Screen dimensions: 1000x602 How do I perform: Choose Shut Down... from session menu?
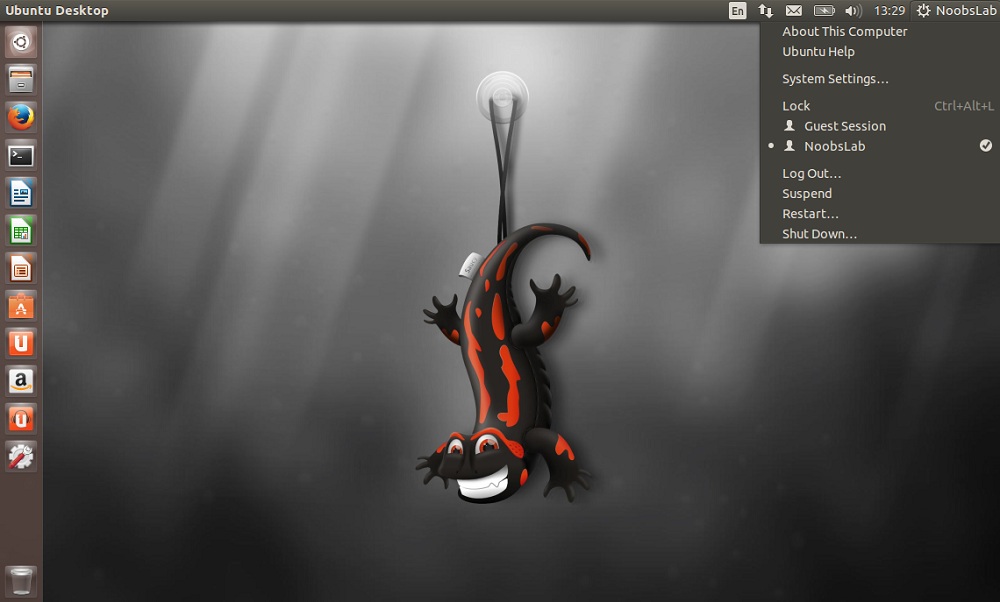point(820,234)
